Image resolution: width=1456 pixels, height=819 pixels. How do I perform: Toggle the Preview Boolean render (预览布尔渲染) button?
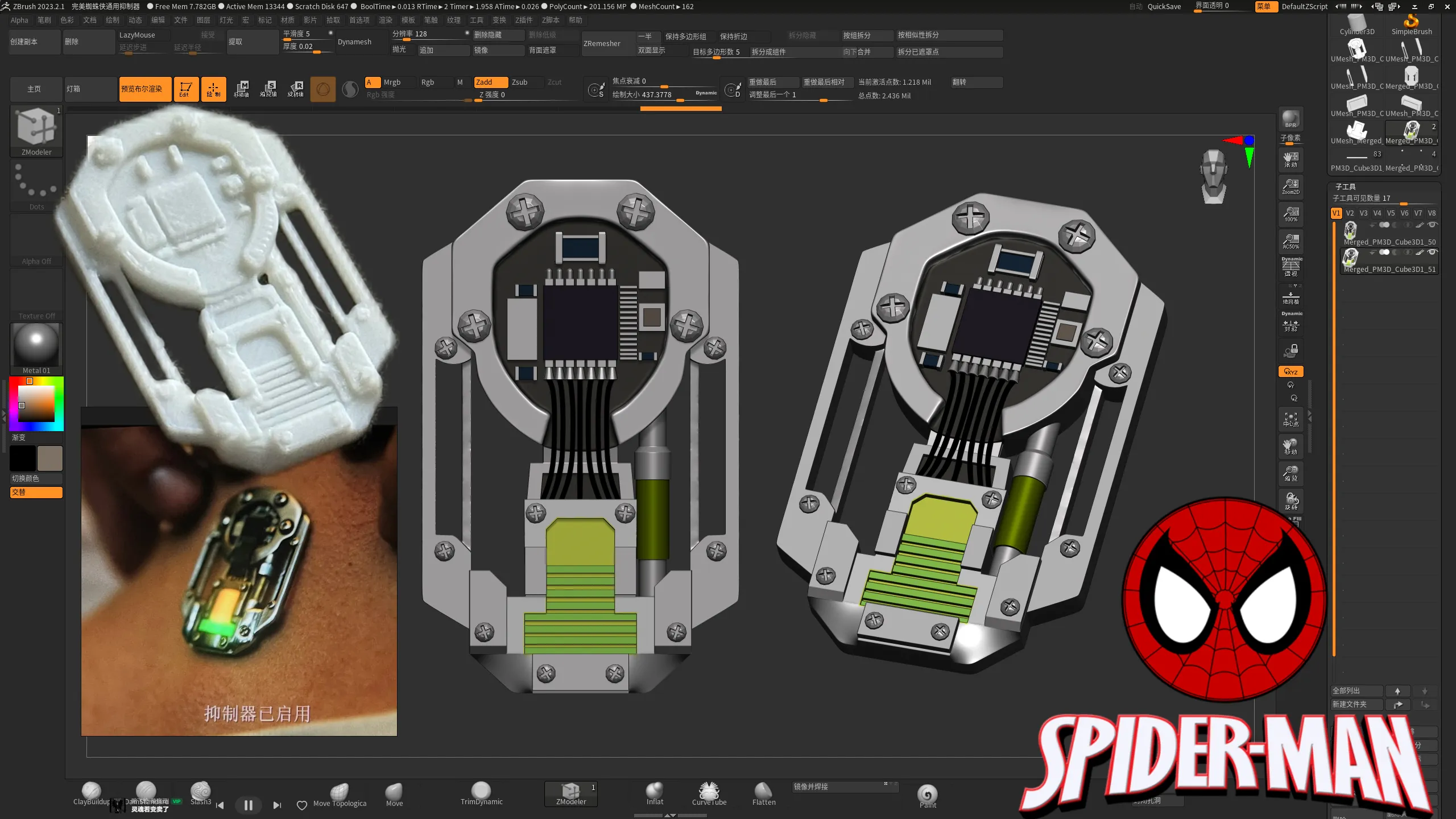coord(145,89)
